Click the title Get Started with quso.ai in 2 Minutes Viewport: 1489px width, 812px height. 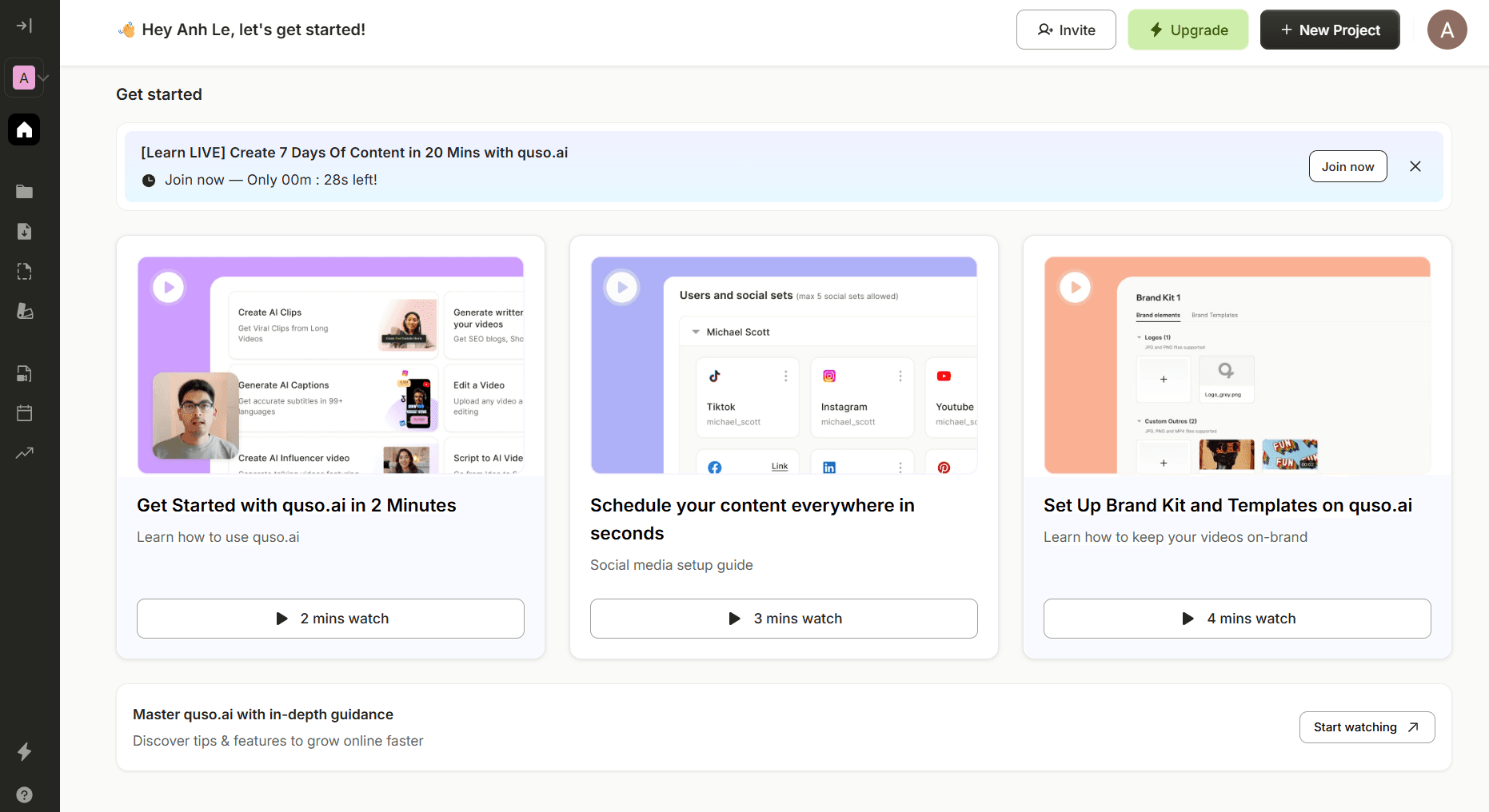pyautogui.click(x=296, y=505)
